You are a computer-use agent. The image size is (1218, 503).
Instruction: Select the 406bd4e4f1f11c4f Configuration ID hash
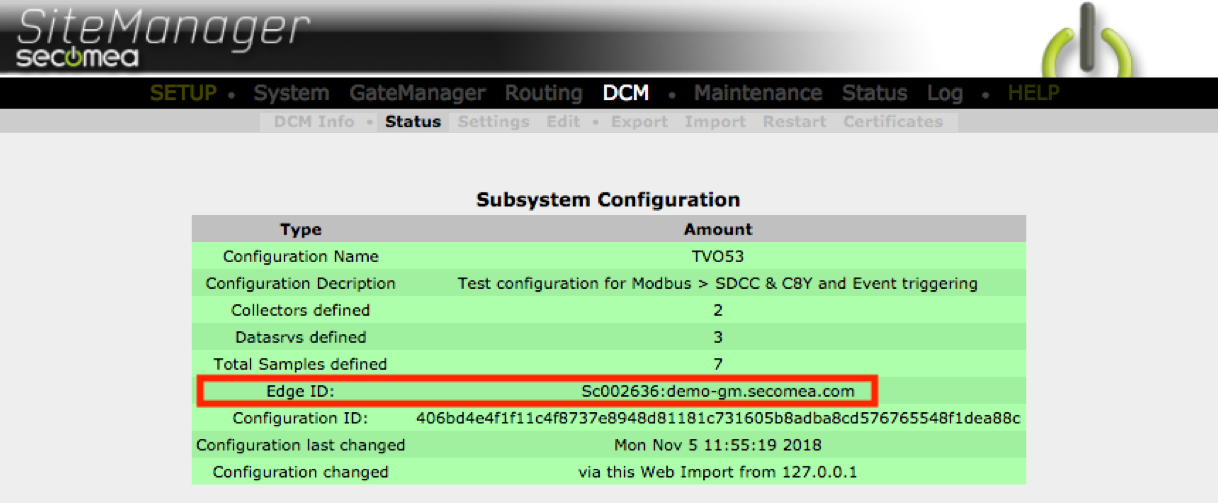coord(718,418)
